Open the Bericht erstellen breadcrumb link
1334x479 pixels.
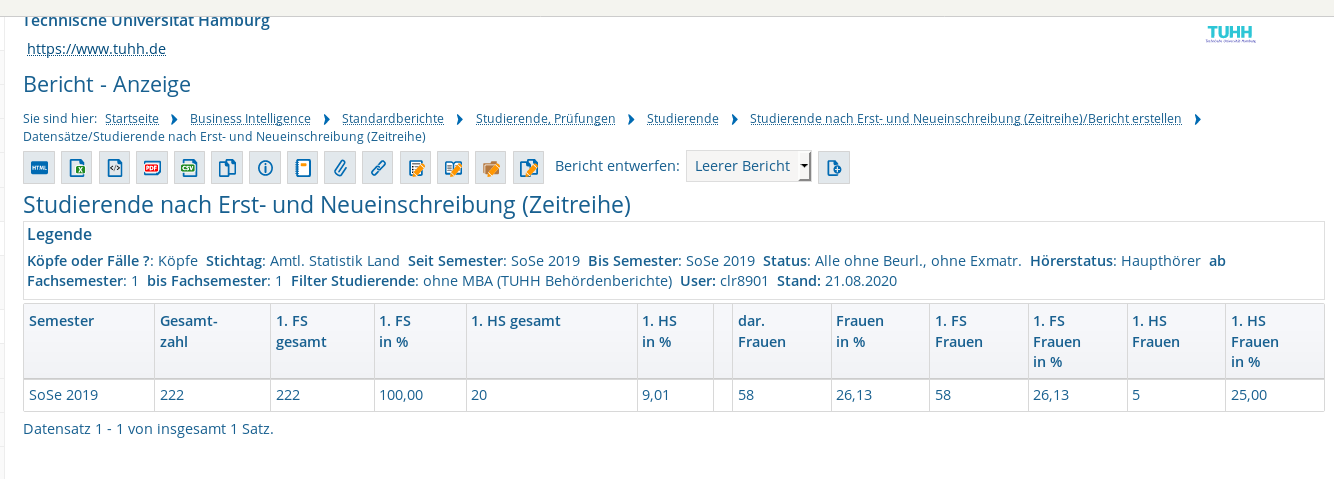coord(966,118)
